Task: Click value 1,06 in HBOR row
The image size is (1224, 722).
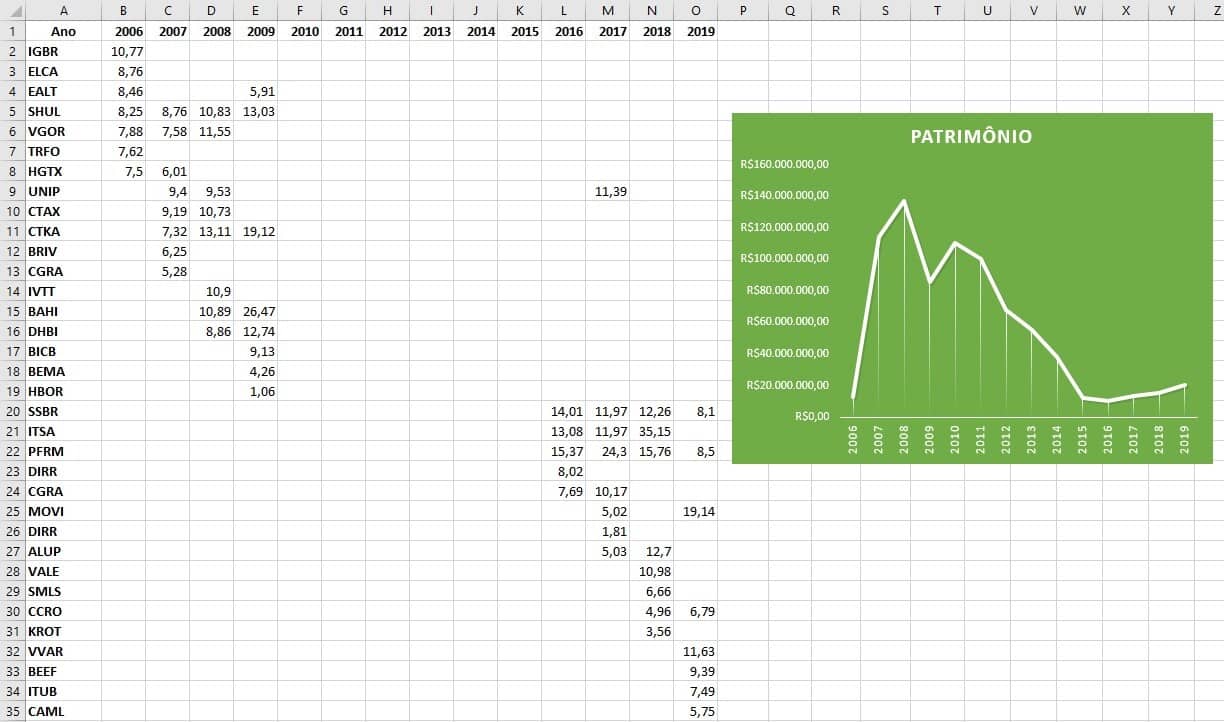Action: [x=255, y=391]
